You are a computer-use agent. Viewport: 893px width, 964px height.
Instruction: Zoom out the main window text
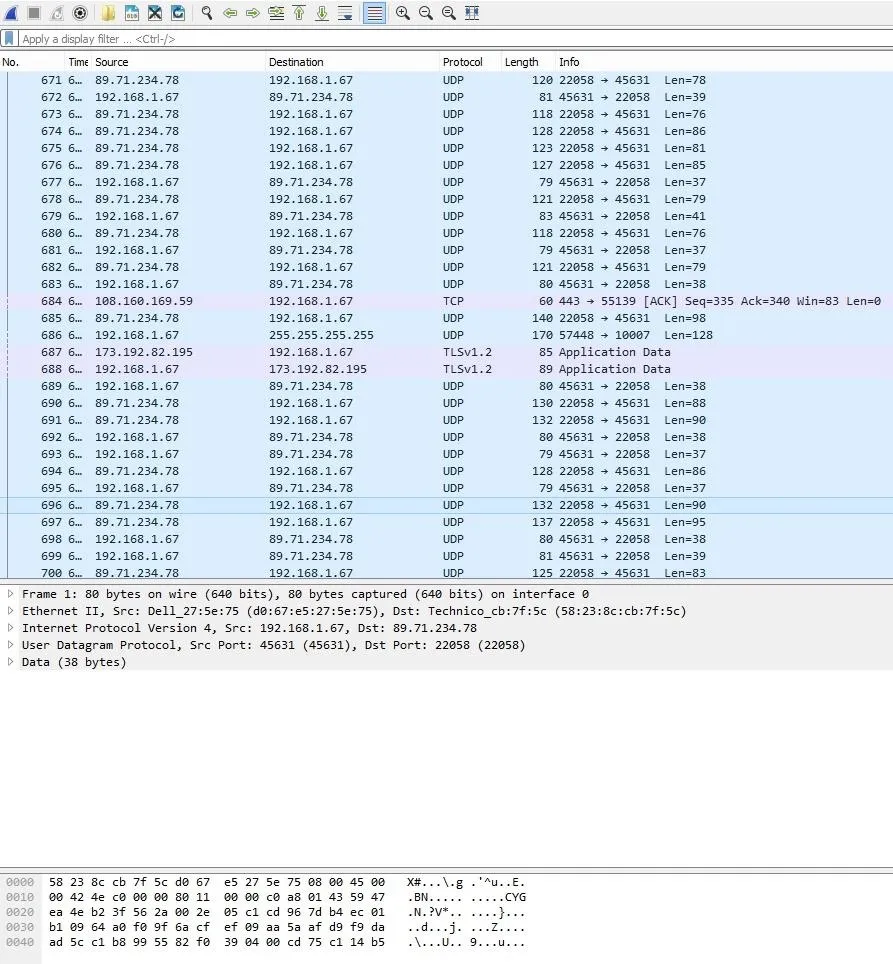point(425,13)
